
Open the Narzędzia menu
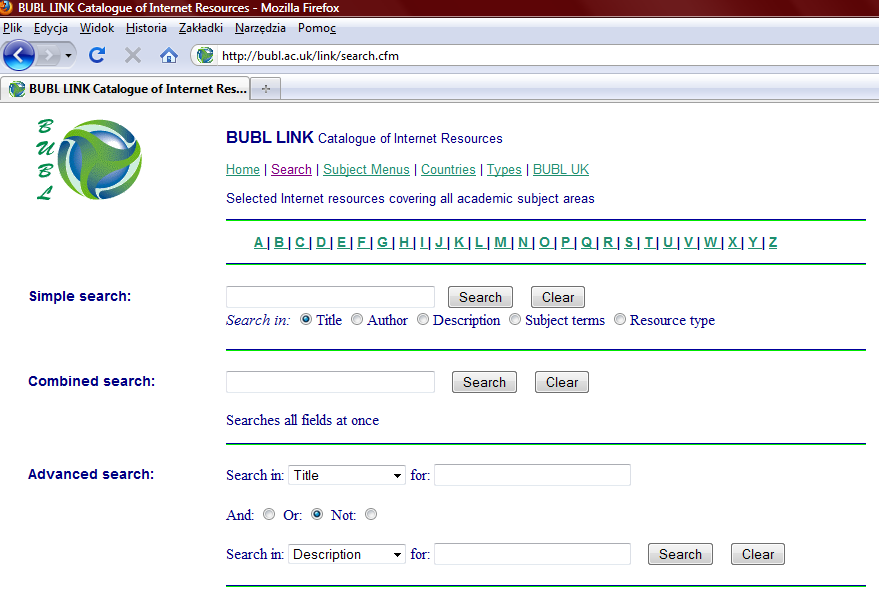pos(260,28)
